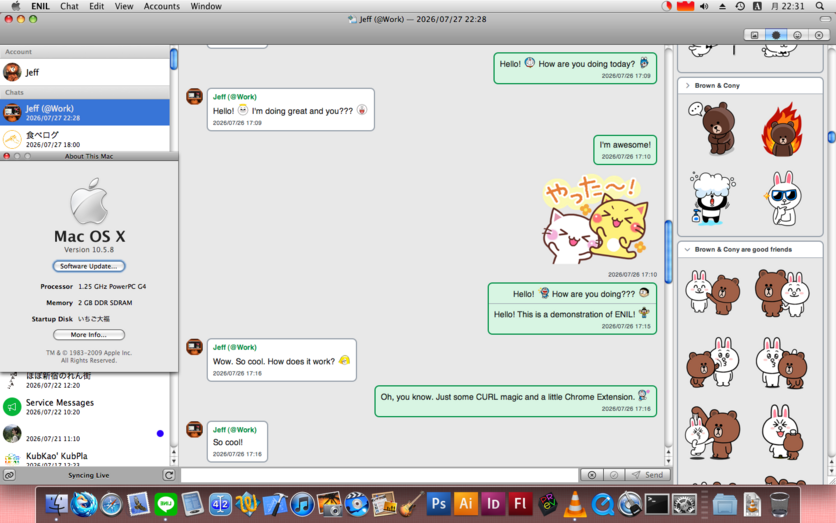This screenshot has height=523, width=836.
Task: Open the Trash in the Dock
Action: coord(779,504)
